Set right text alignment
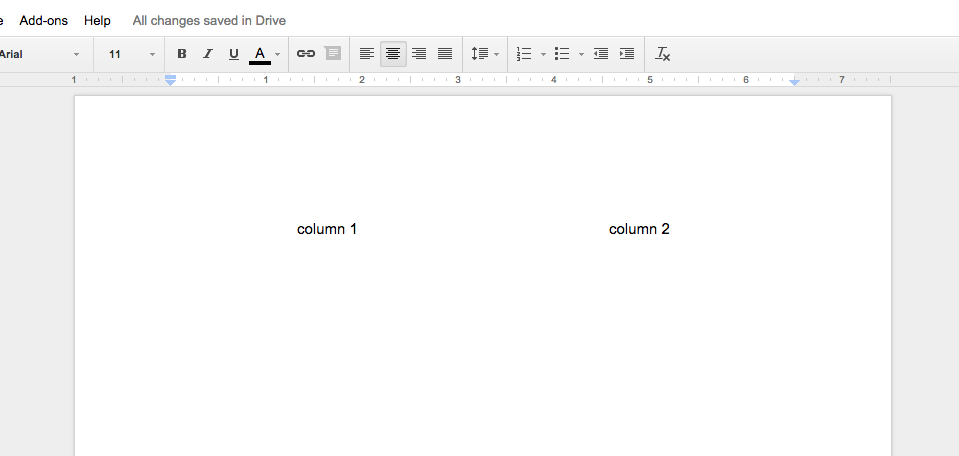The image size is (959, 456). [419, 54]
